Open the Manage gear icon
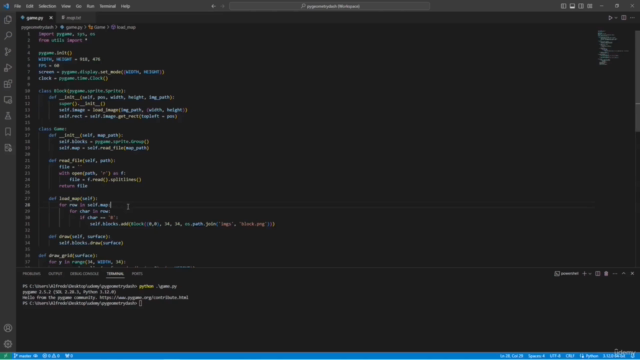Image resolution: width=640 pixels, height=360 pixels. [x=8, y=344]
